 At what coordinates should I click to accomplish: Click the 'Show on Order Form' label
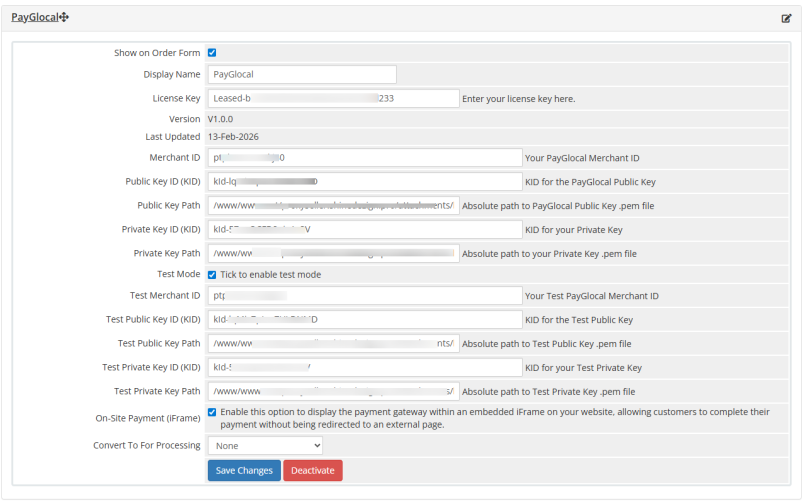(157, 53)
